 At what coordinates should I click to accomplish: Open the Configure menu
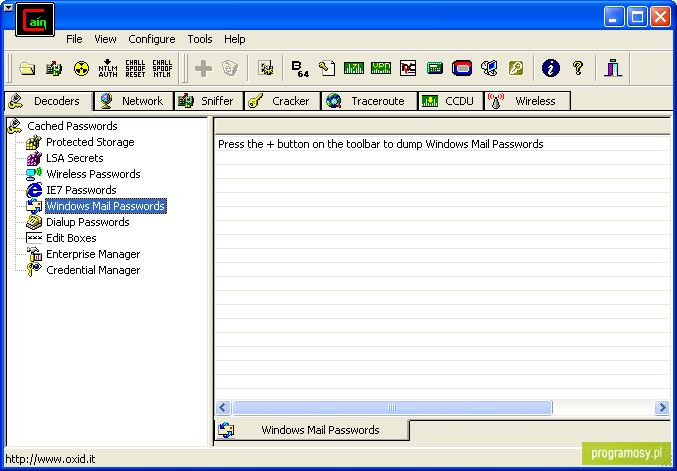[x=152, y=39]
